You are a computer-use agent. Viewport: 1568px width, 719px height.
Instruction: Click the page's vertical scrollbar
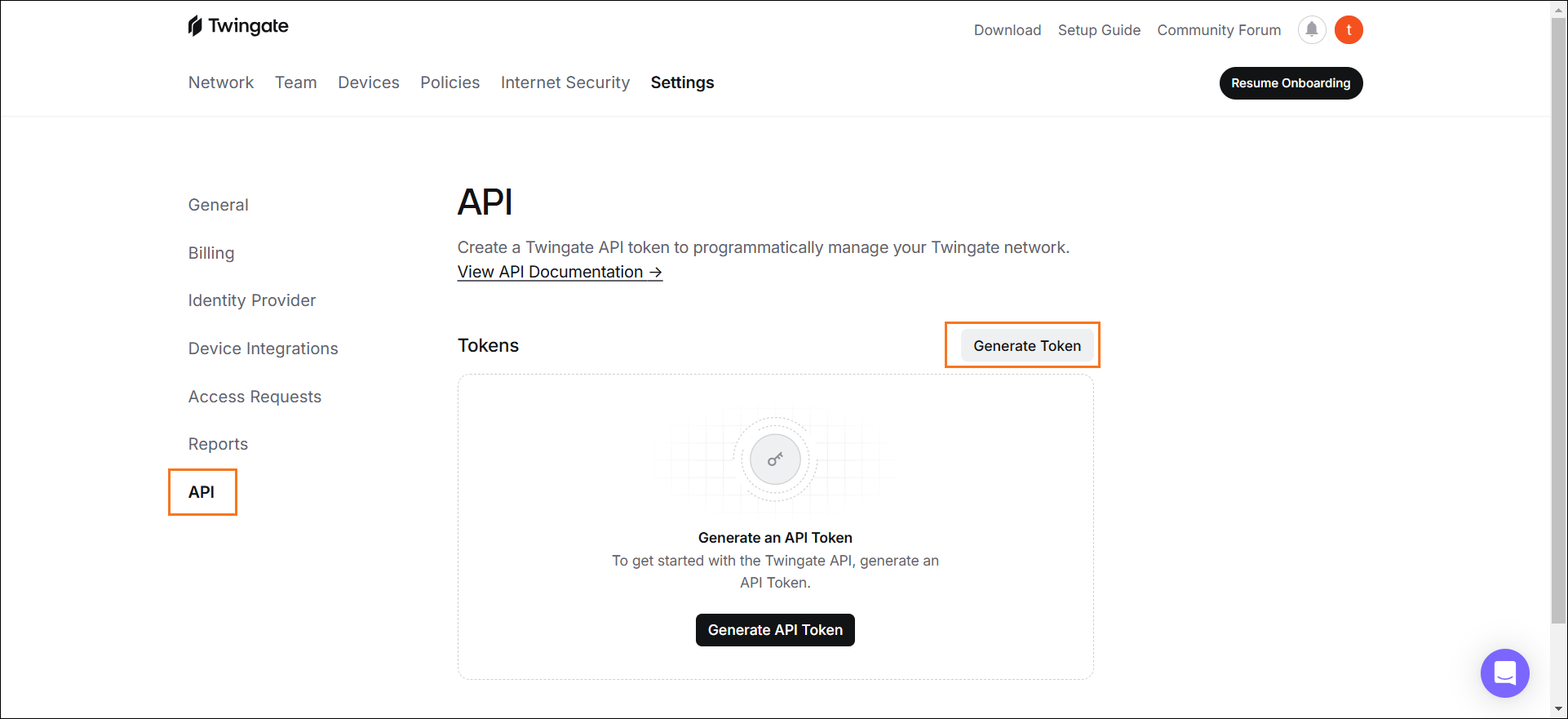1558,320
